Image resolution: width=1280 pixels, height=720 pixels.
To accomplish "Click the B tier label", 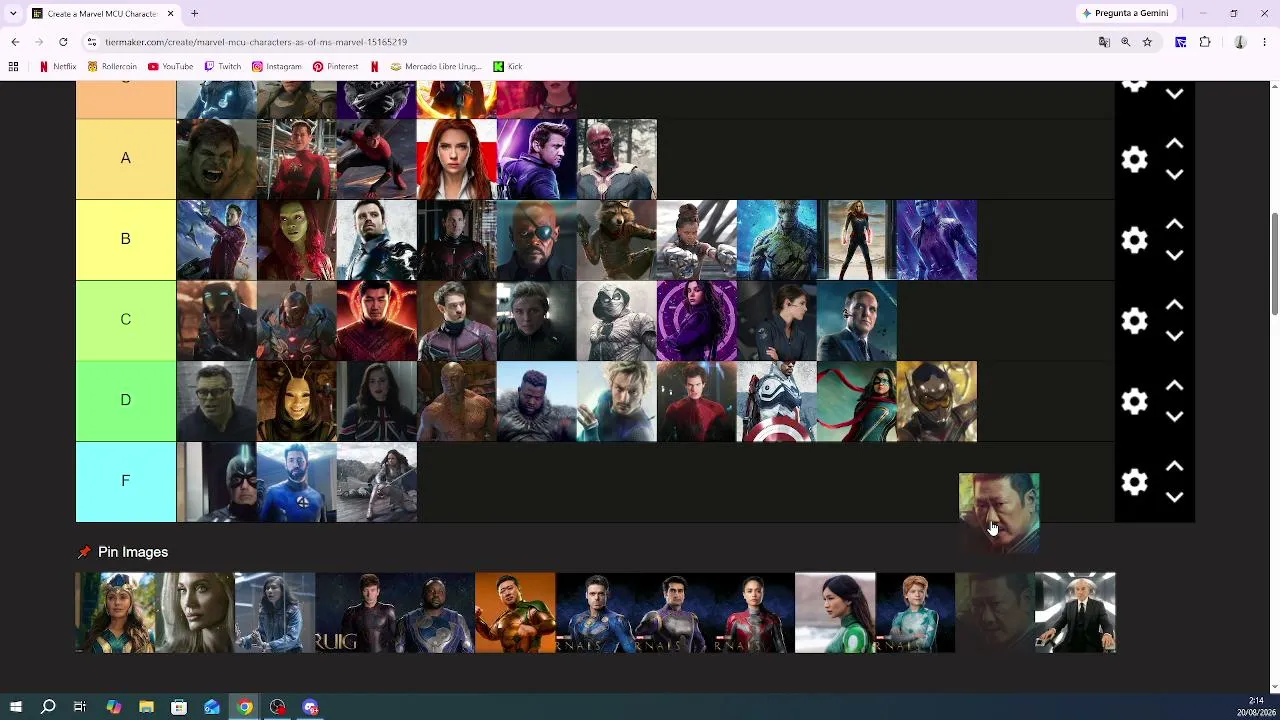I will (126, 240).
